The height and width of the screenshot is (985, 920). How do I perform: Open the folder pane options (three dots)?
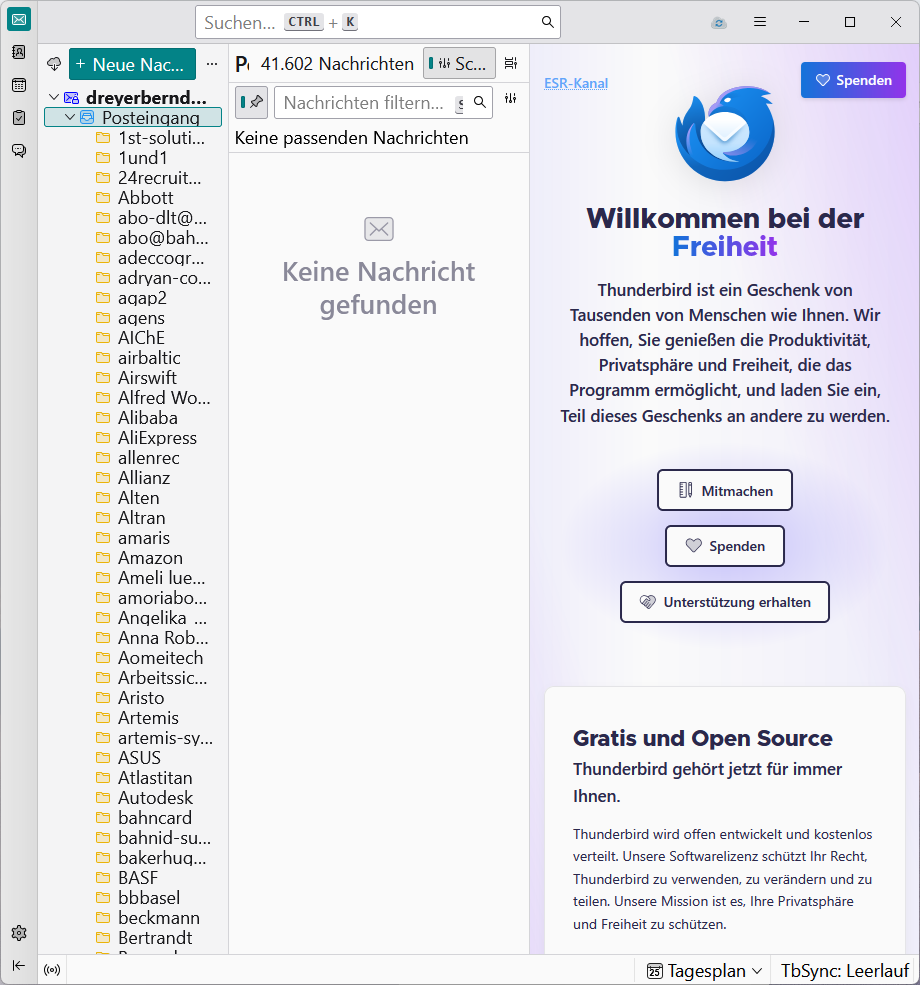pos(212,64)
